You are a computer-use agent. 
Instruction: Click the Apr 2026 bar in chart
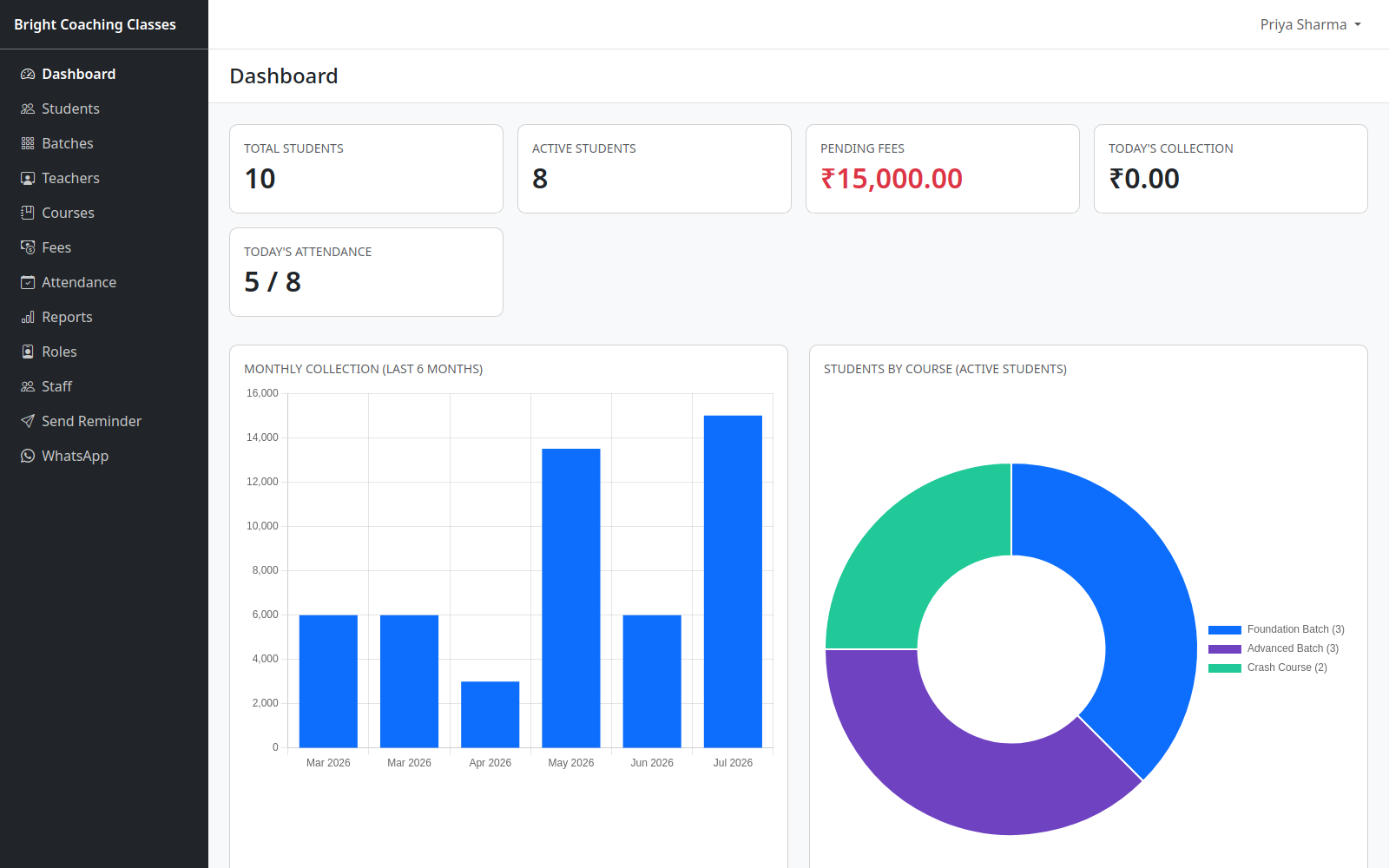pyautogui.click(x=490, y=714)
